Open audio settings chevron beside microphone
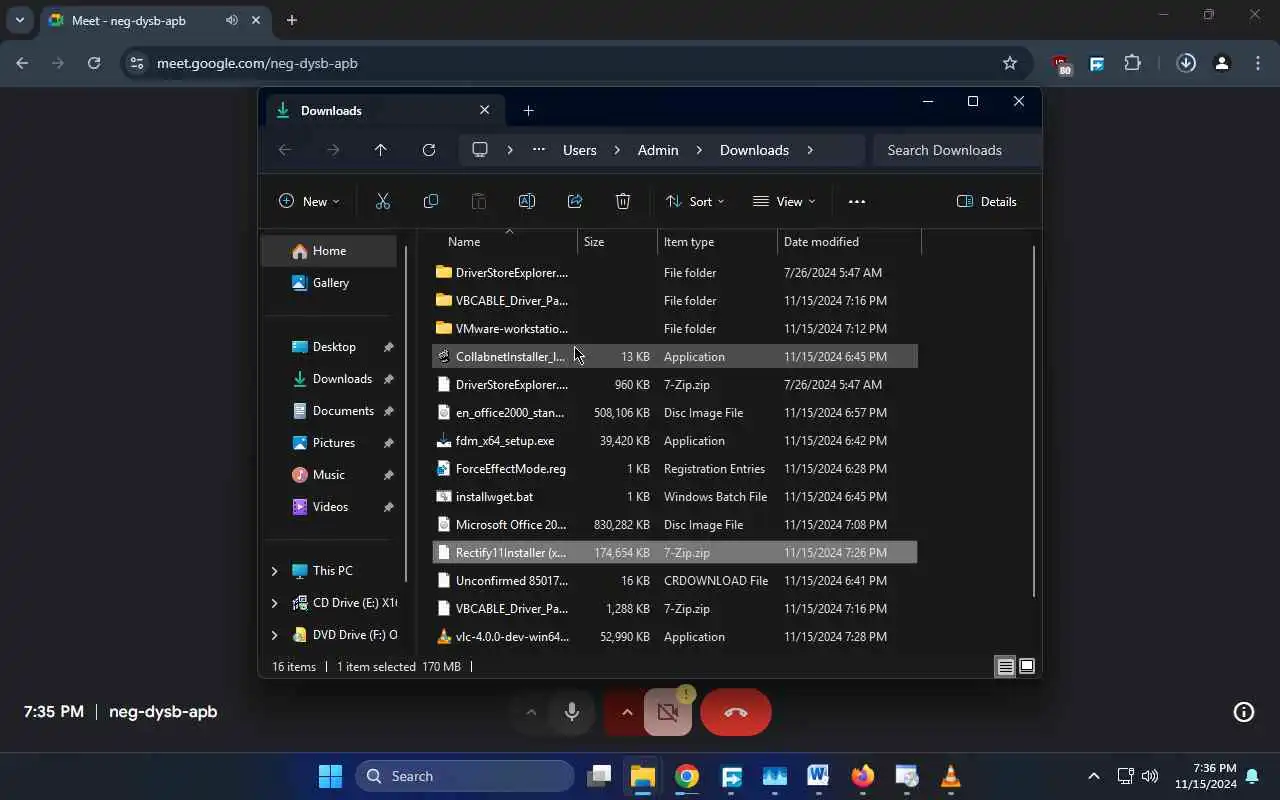Screen dimensions: 1280x800 click(x=531, y=712)
